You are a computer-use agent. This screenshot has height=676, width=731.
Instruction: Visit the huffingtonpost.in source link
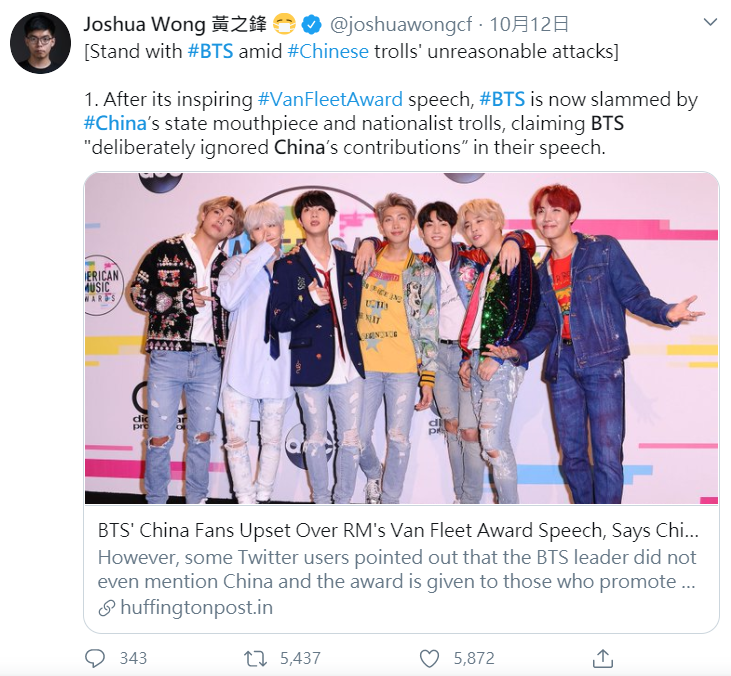[196, 607]
